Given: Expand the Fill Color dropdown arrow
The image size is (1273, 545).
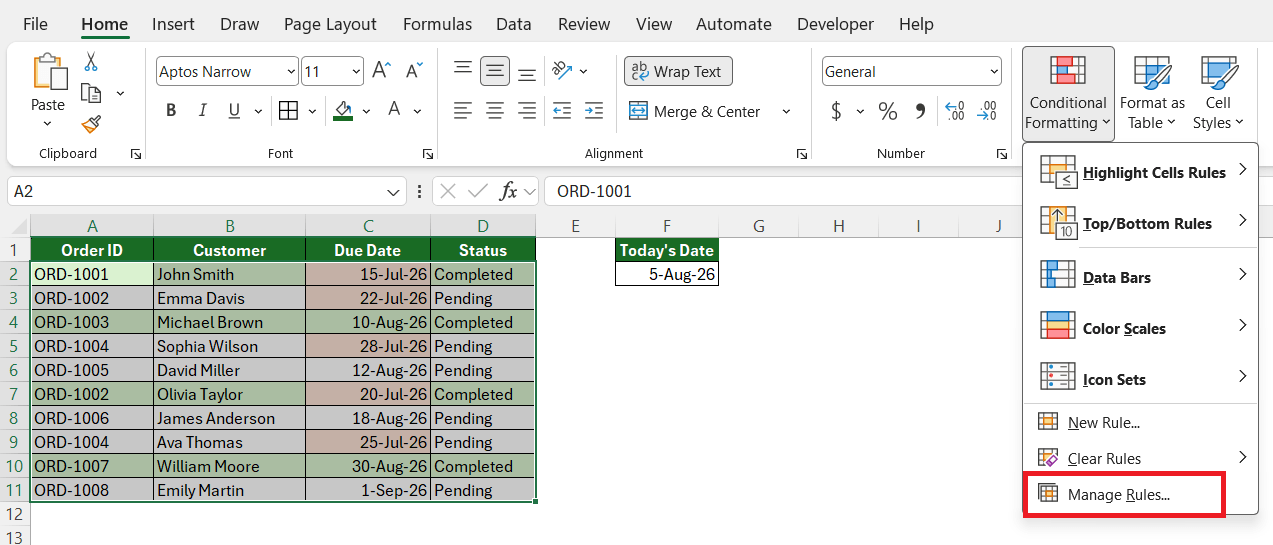Looking at the screenshot, I should (x=366, y=111).
